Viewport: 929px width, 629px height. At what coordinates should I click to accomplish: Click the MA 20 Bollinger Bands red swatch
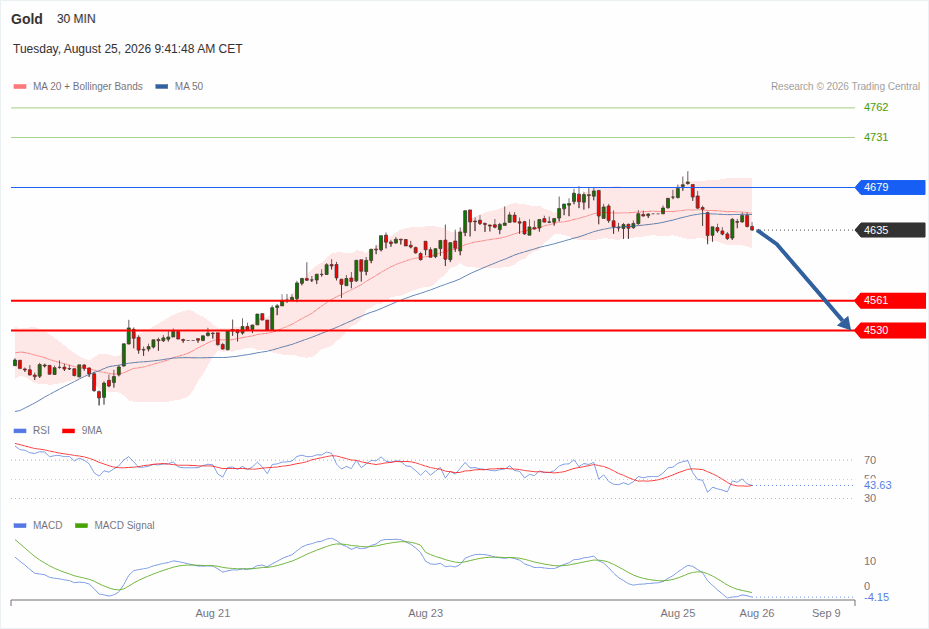coord(20,86)
